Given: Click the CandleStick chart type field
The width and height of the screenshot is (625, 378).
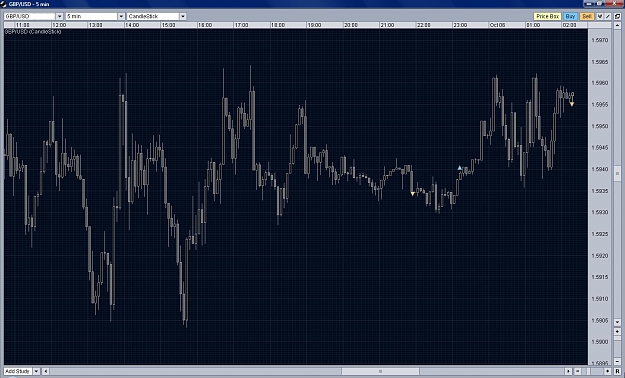Looking at the screenshot, I should 153,16.
